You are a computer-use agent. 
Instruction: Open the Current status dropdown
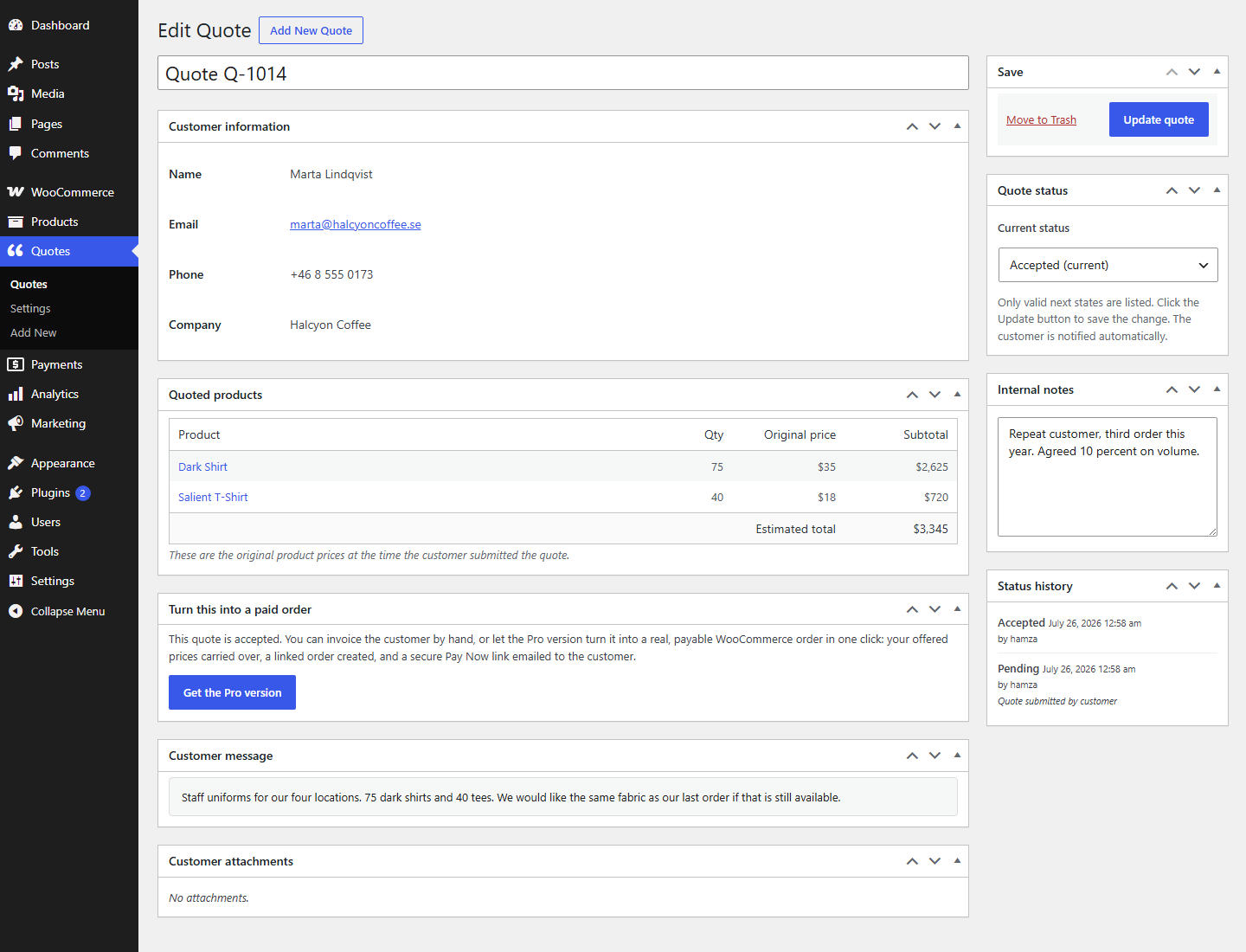pyautogui.click(x=1108, y=265)
